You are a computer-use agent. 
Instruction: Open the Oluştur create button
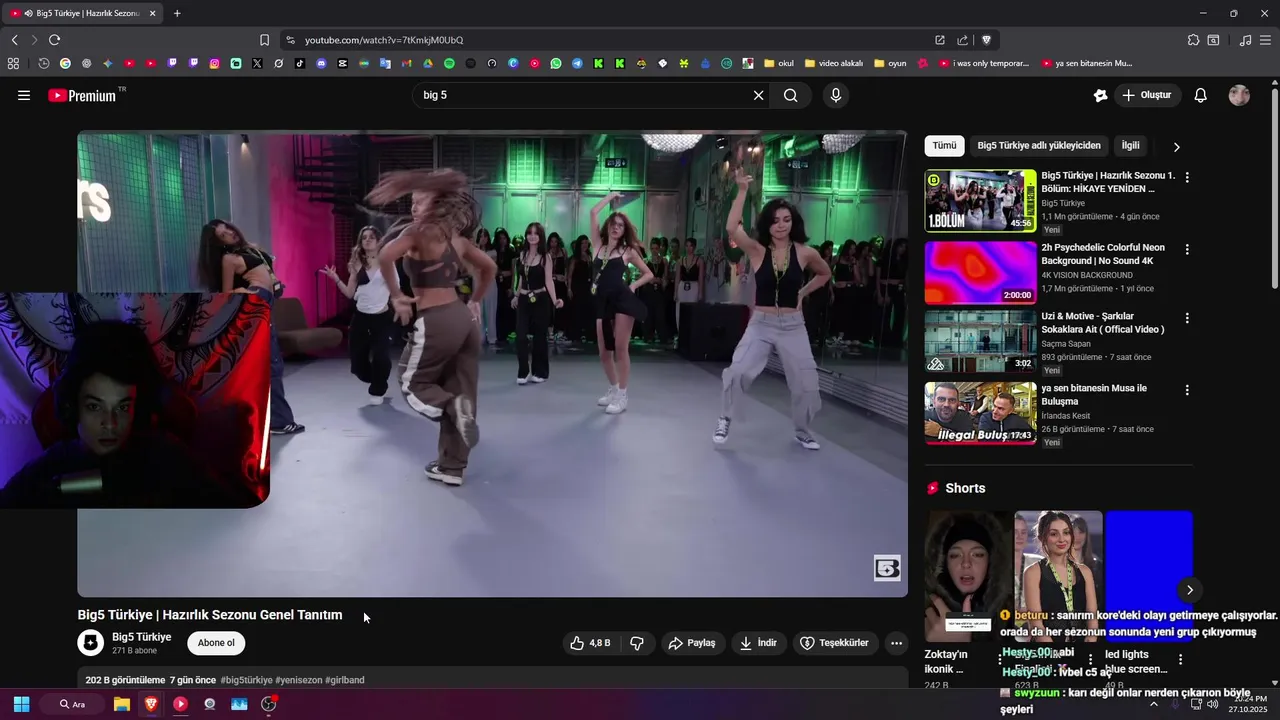coord(1147,95)
